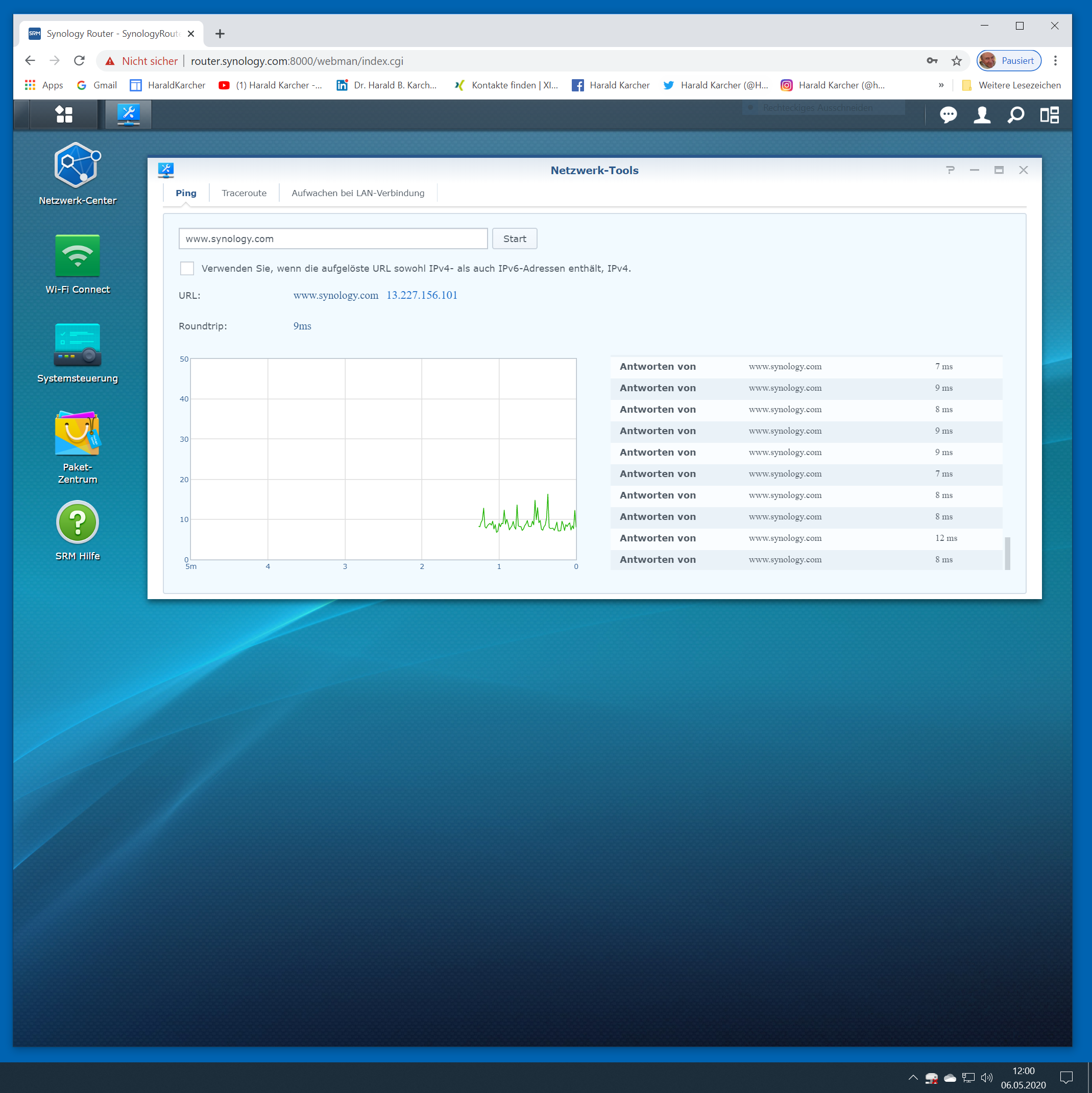This screenshot has height=1093, width=1092.
Task: Open the user options person icon
Action: 982,115
